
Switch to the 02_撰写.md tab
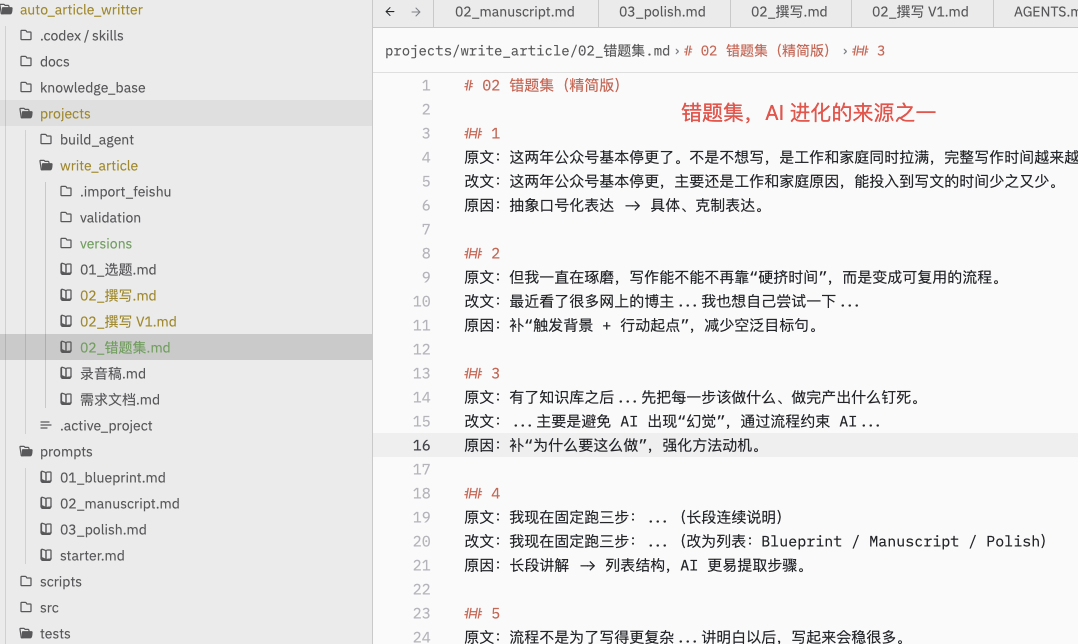789,12
